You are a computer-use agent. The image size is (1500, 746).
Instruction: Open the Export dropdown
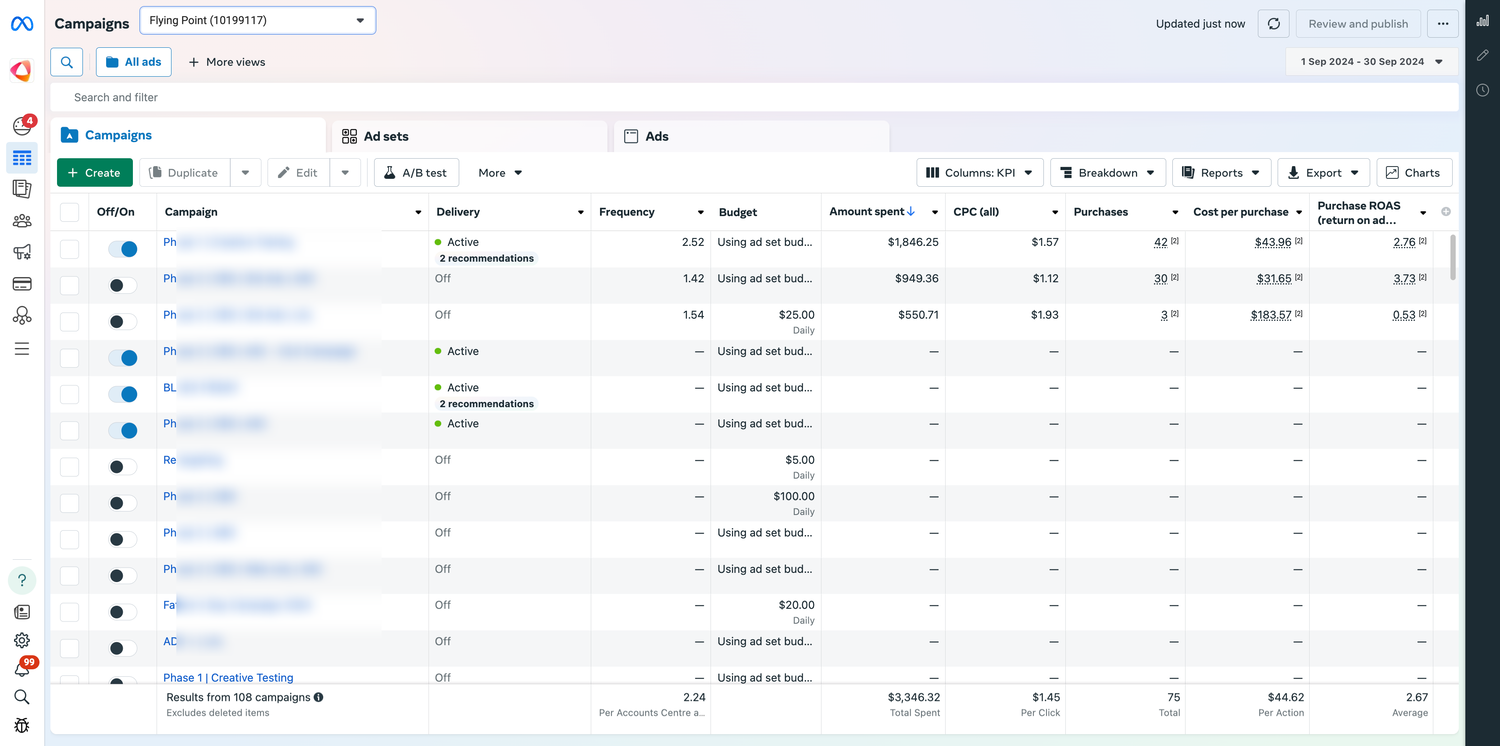click(x=1324, y=173)
